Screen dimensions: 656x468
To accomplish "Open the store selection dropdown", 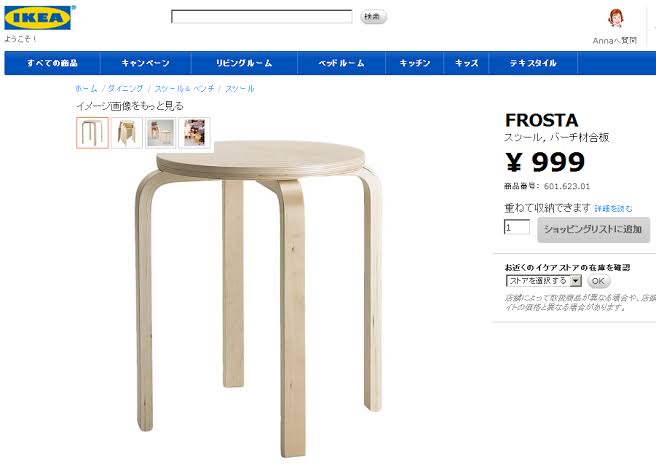I will [543, 281].
